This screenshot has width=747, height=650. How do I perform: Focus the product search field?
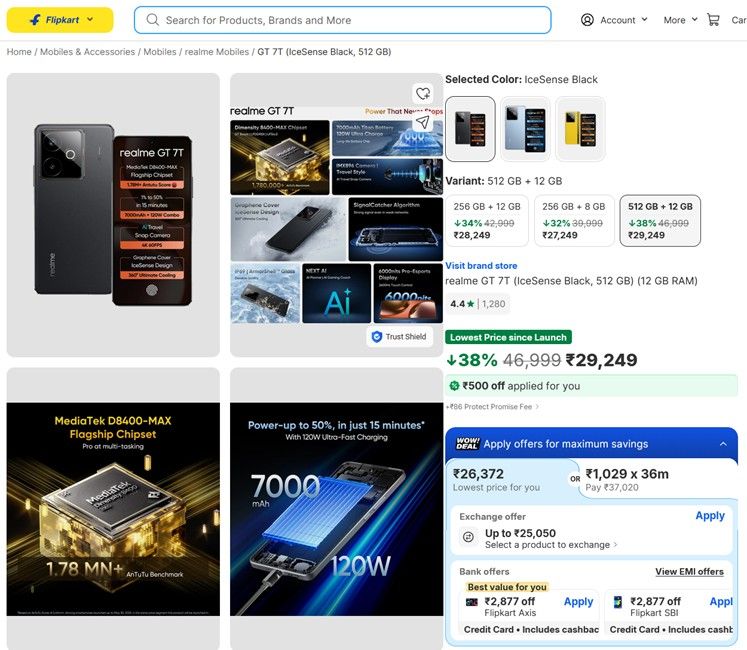(x=343, y=20)
